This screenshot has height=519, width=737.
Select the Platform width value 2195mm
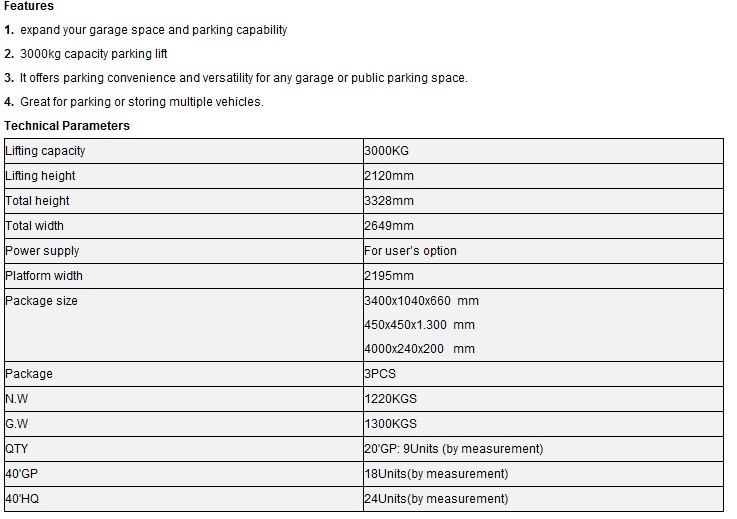(389, 276)
